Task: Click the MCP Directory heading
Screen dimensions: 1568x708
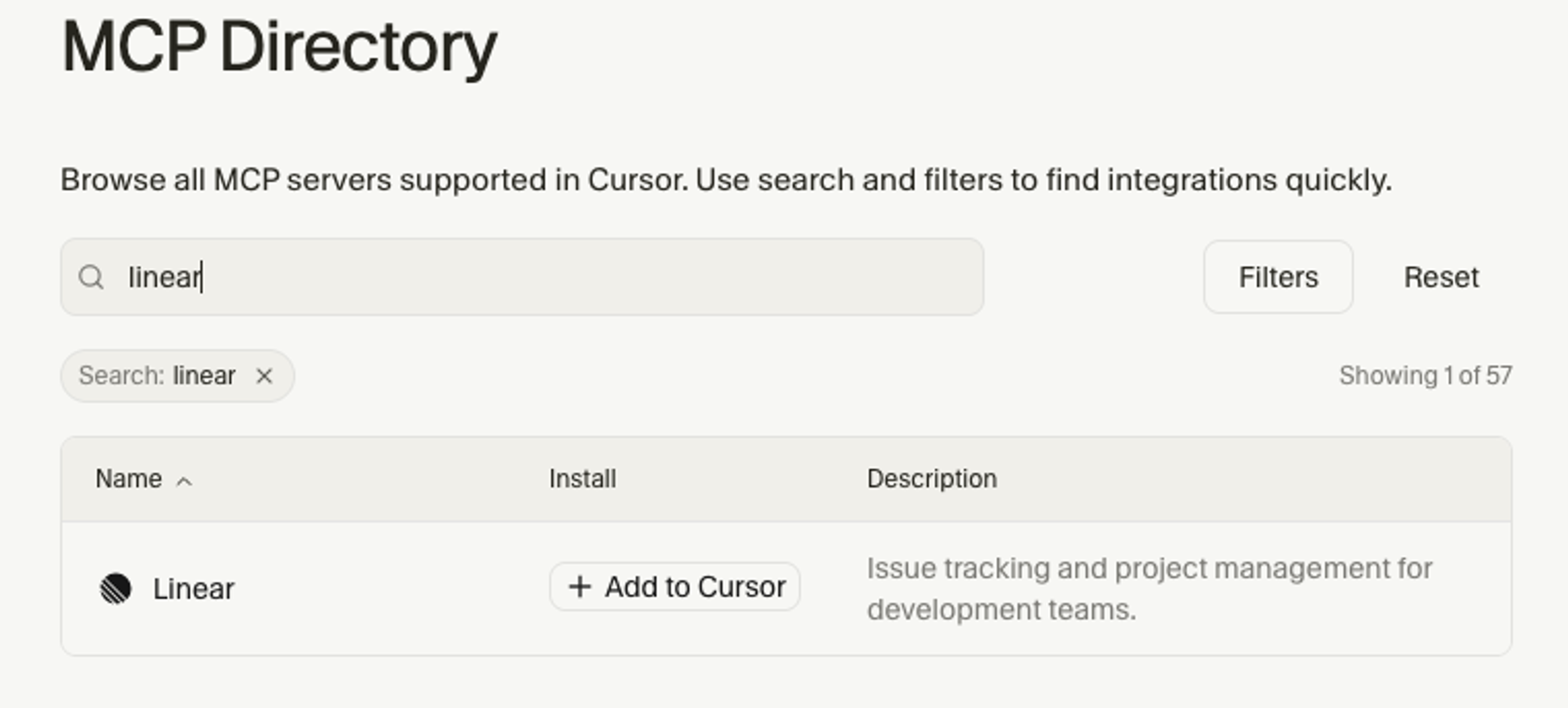Action: point(279,47)
